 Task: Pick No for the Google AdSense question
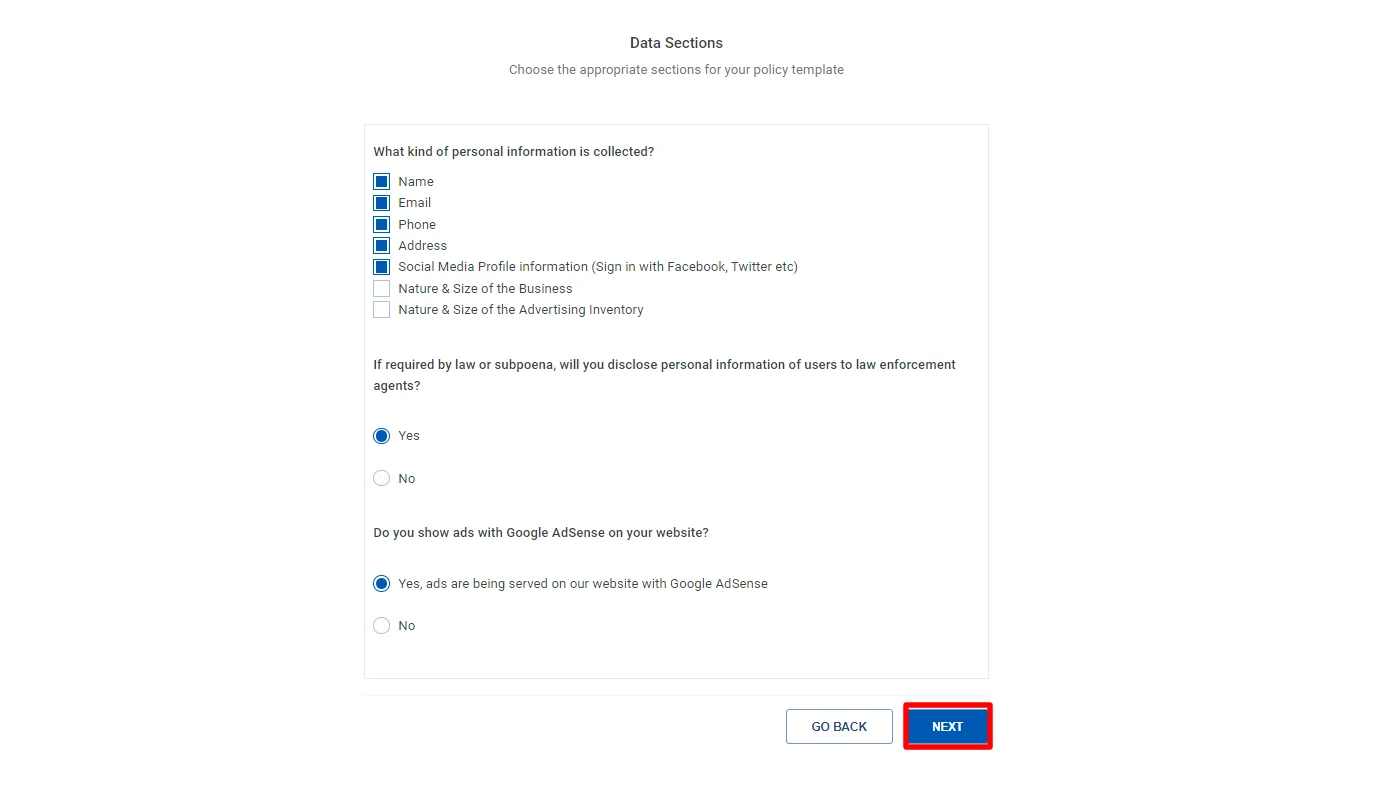381,625
